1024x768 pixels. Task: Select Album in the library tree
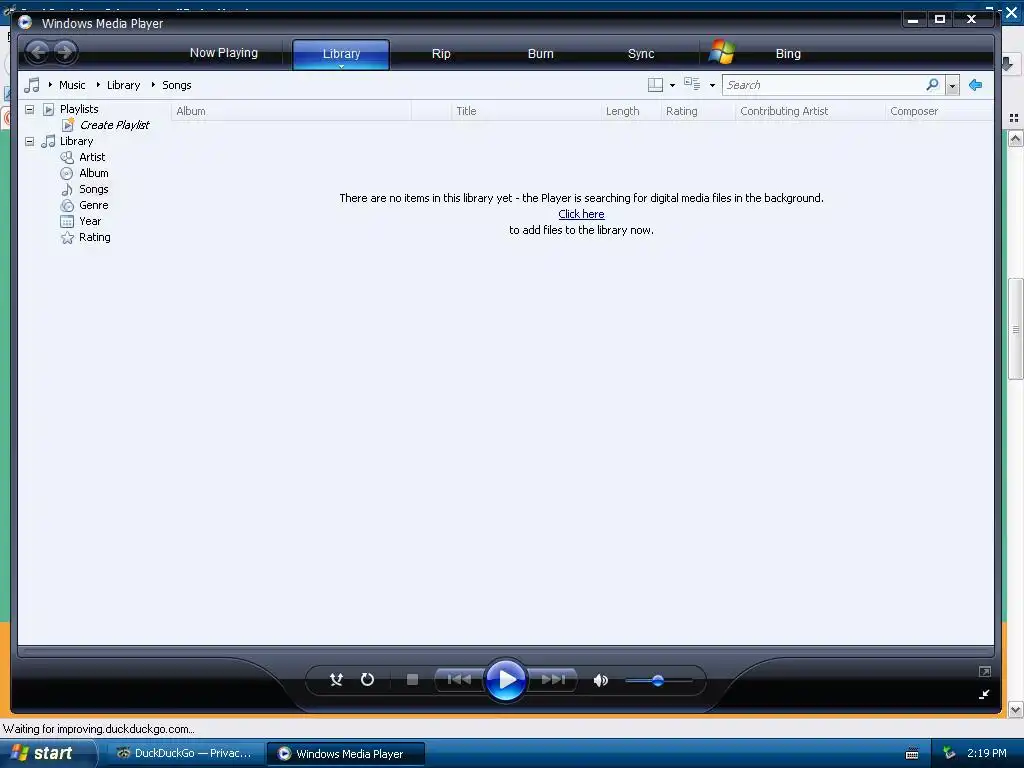93,173
